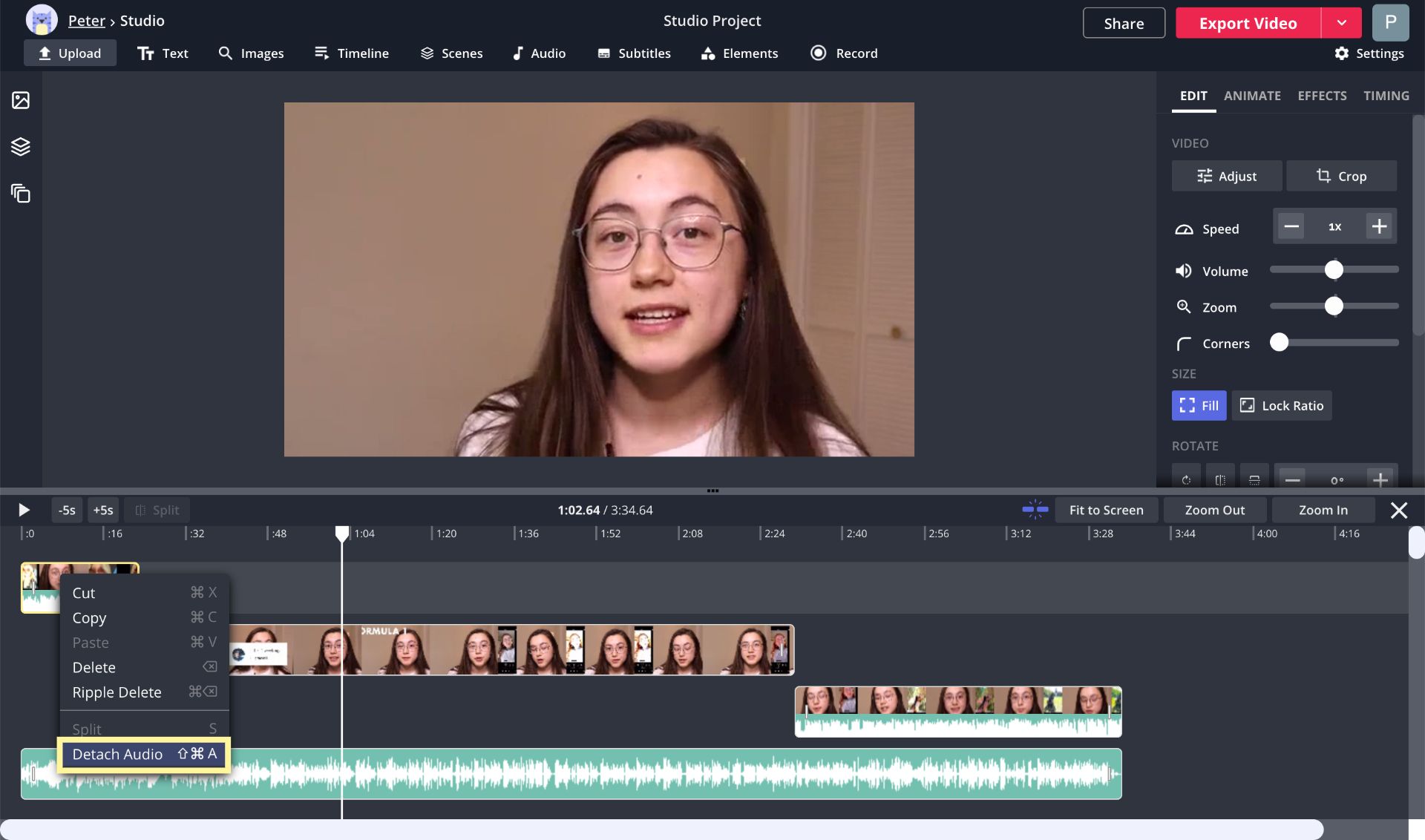
Task: Open the layers sidebar icon
Action: coord(21,147)
